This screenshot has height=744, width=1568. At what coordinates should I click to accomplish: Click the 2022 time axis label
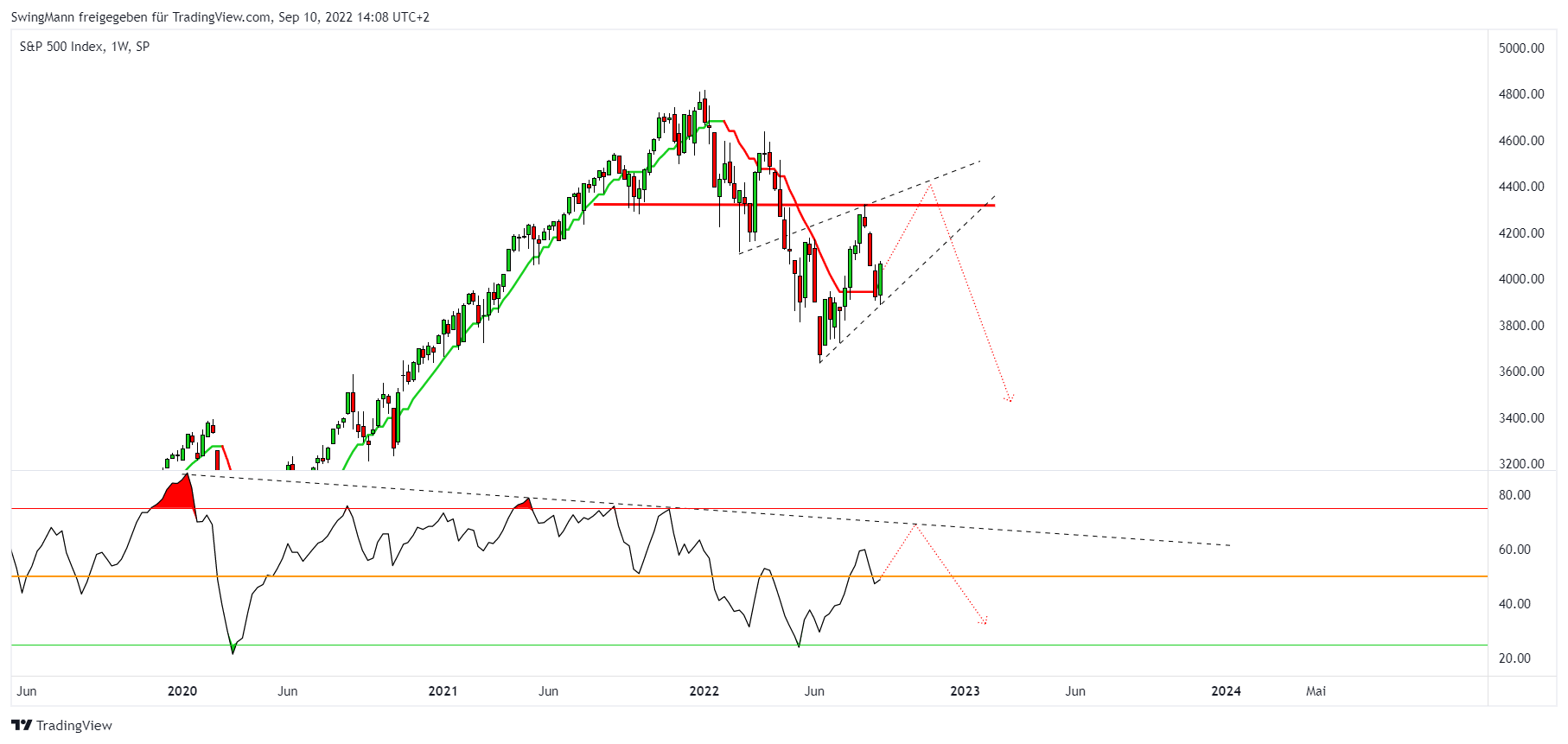pyautogui.click(x=704, y=691)
